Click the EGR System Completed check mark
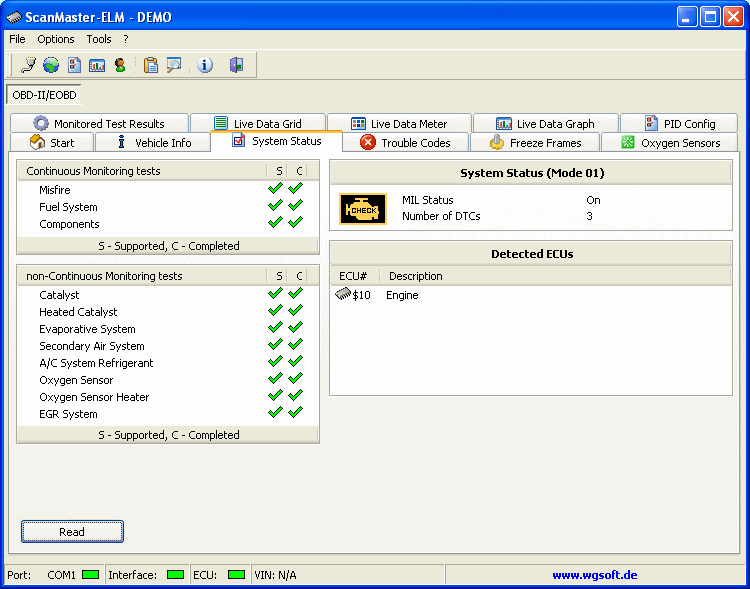This screenshot has width=750, height=589. (x=296, y=412)
